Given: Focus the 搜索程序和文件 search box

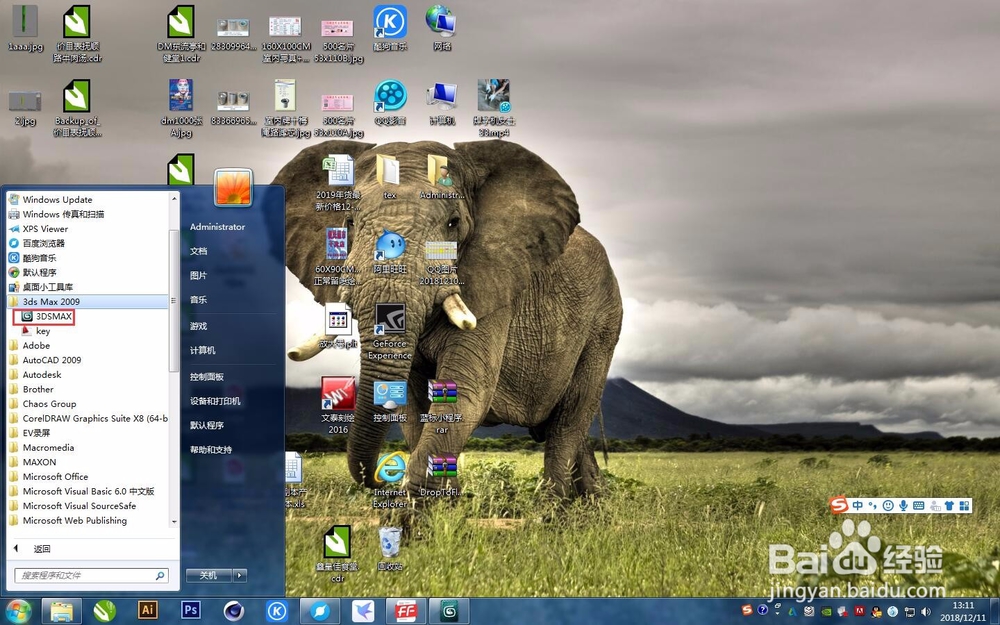Looking at the screenshot, I should pyautogui.click(x=91, y=576).
